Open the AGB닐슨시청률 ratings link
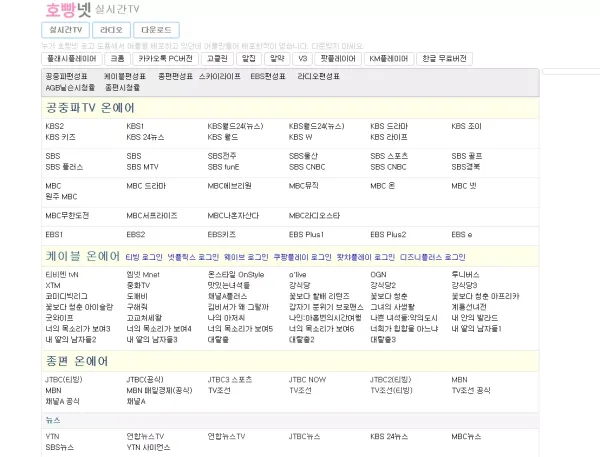The image size is (600, 457). (70, 88)
